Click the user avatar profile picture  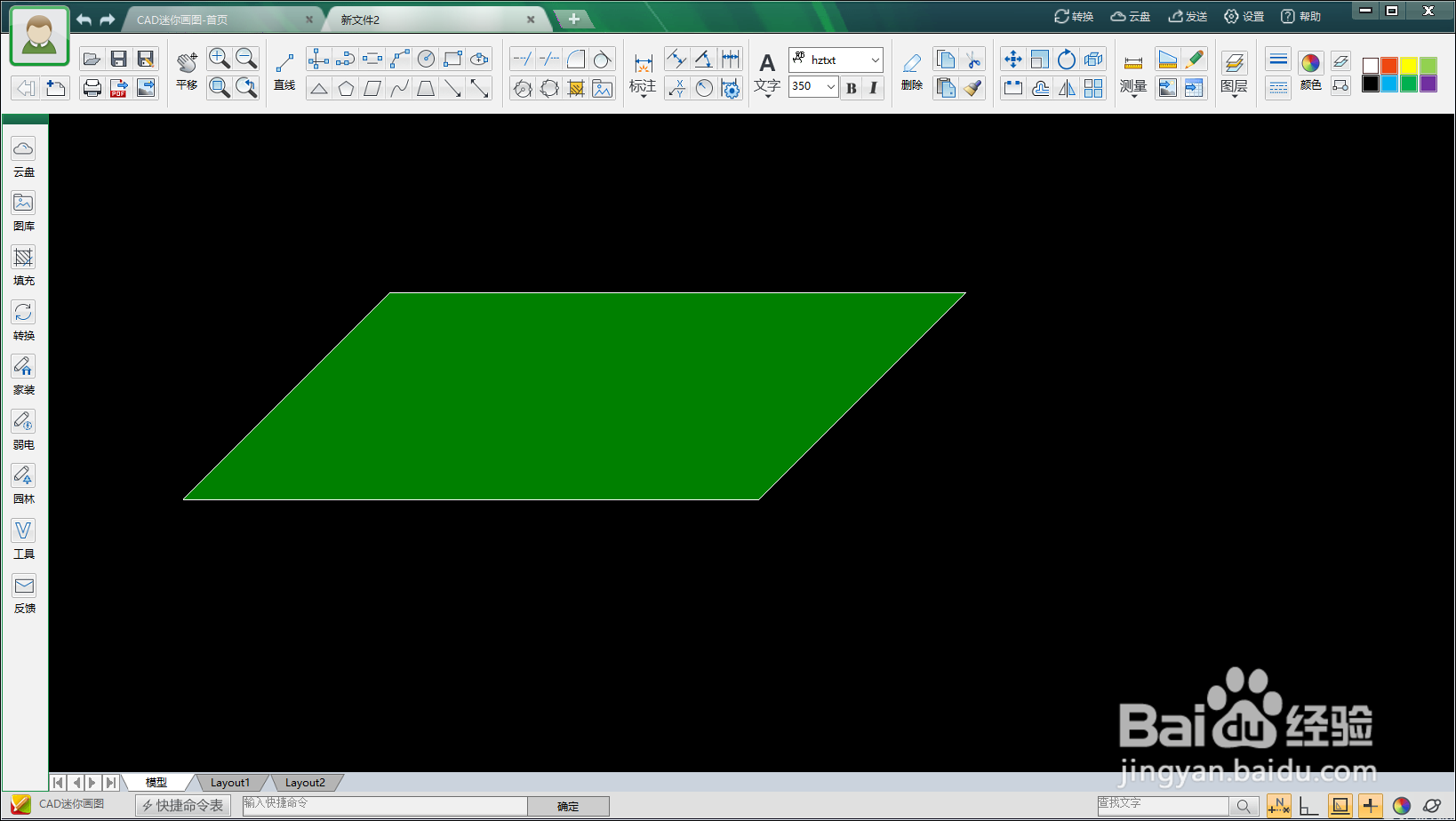click(x=39, y=37)
